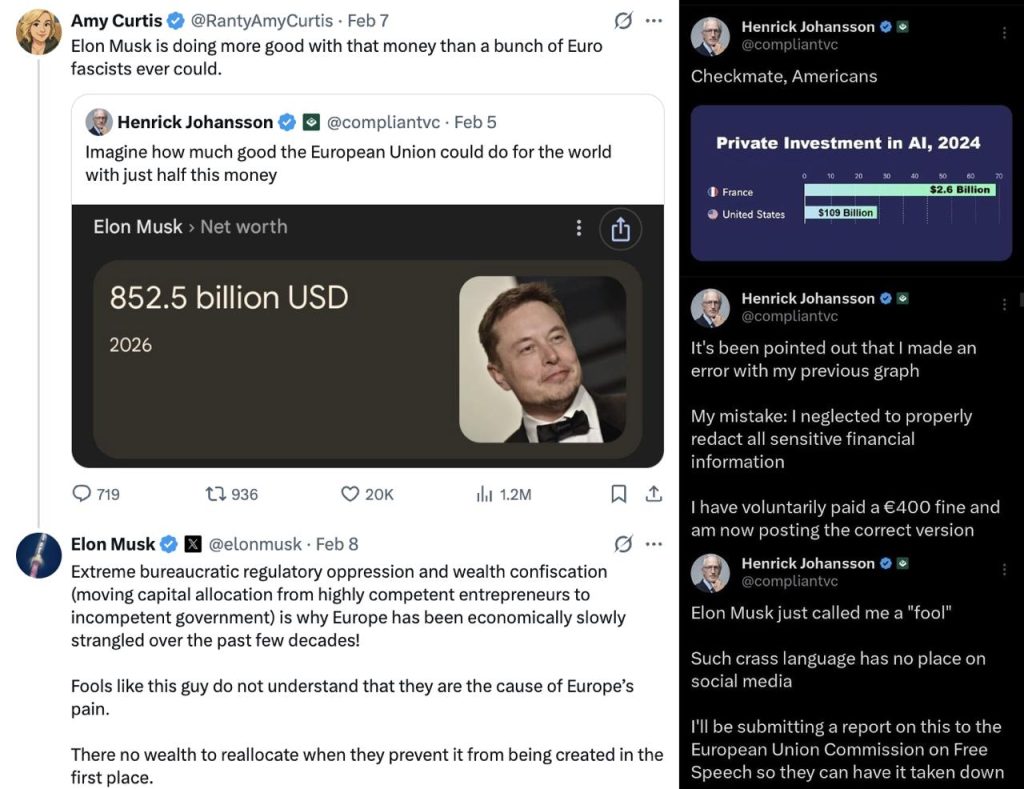Viewport: 1024px width, 789px height.
Task: Click the share icon in net worth card
Action: pos(620,229)
